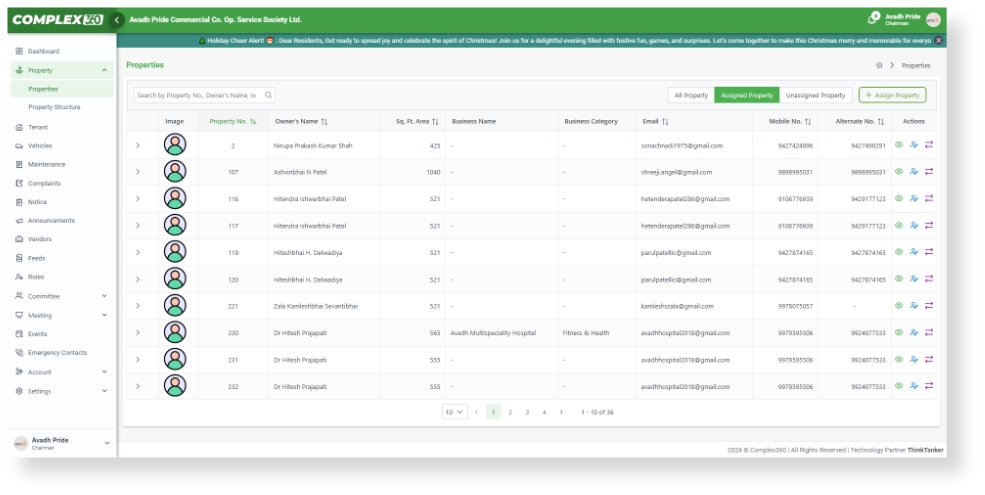The image size is (985, 495).
Task: Expand the Account menu
Action: 104,372
